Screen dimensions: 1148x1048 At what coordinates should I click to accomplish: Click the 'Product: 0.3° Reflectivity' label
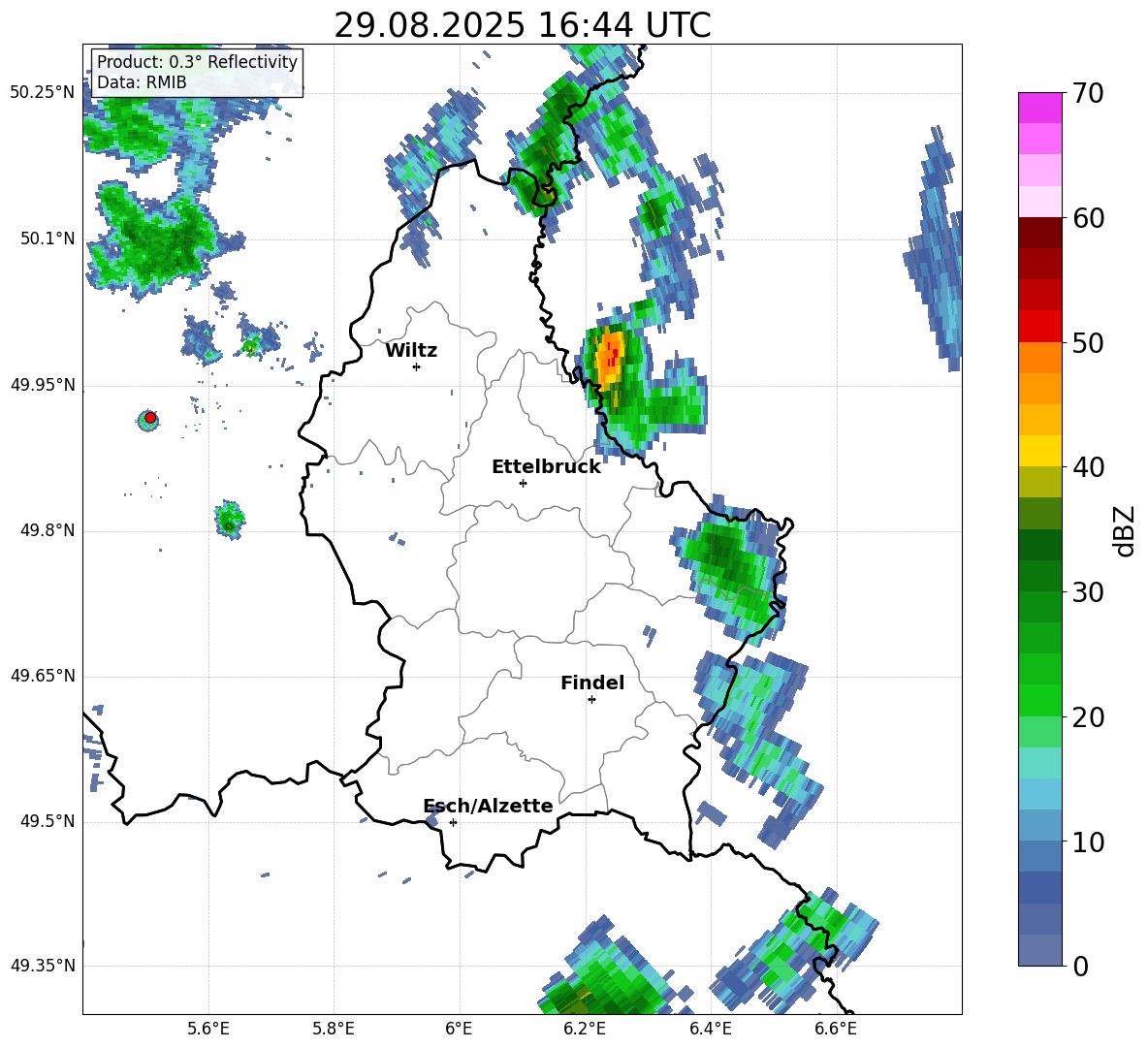(197, 62)
